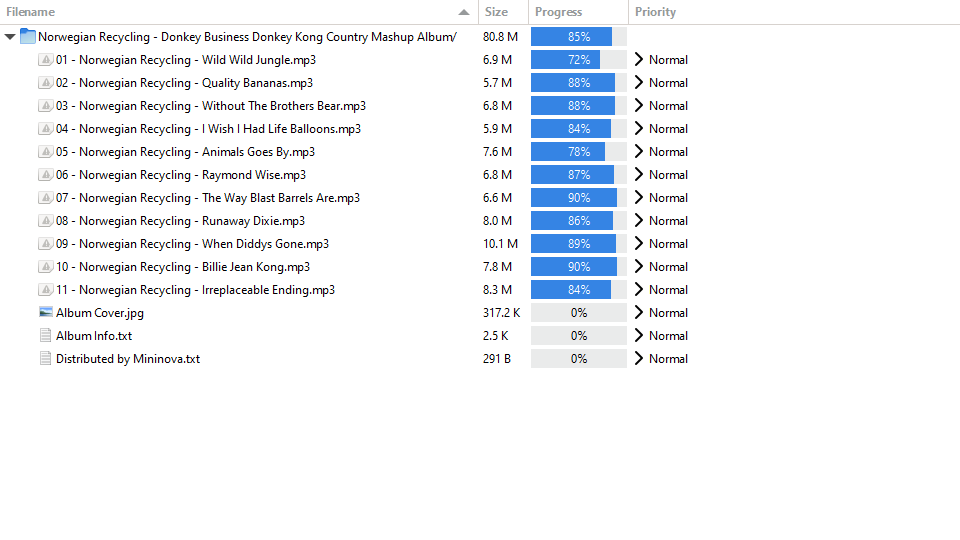The width and height of the screenshot is (960, 540).
Task: Select file 01 - Wild Wild Jungle.mp3
Action: click(186, 60)
